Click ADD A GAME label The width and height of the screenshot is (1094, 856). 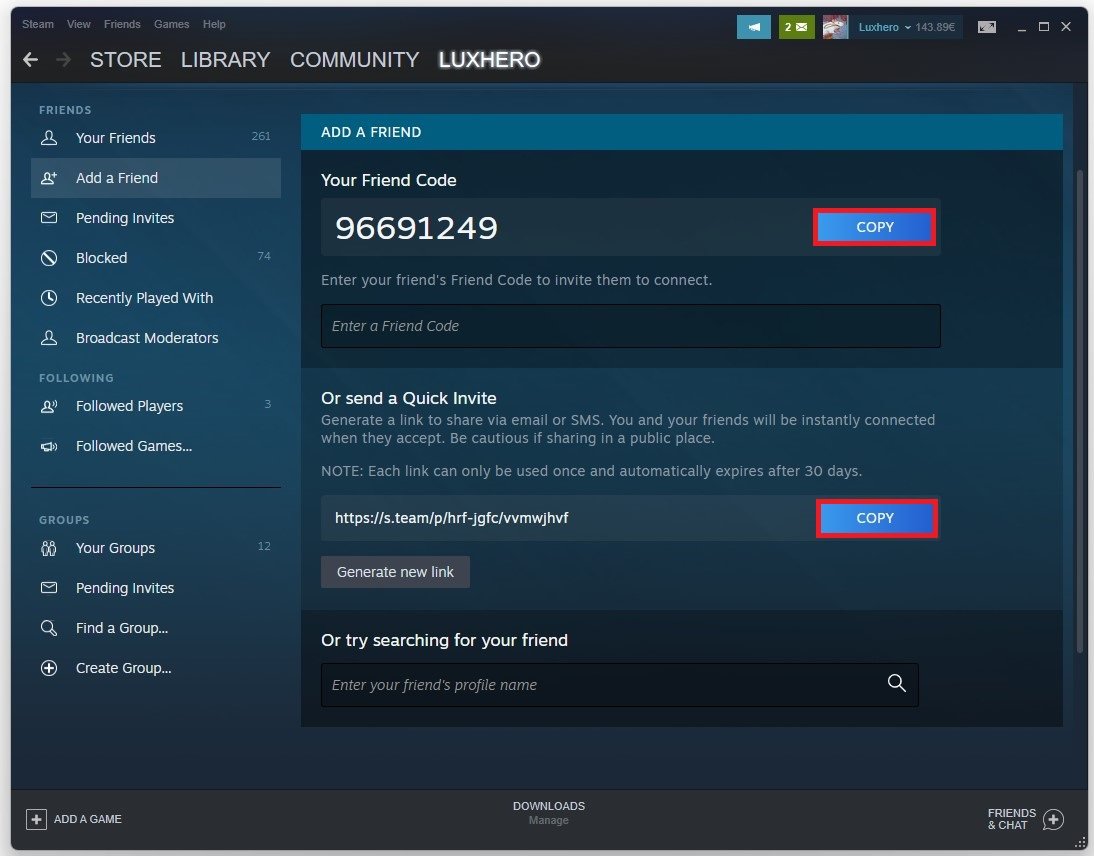[x=88, y=819]
